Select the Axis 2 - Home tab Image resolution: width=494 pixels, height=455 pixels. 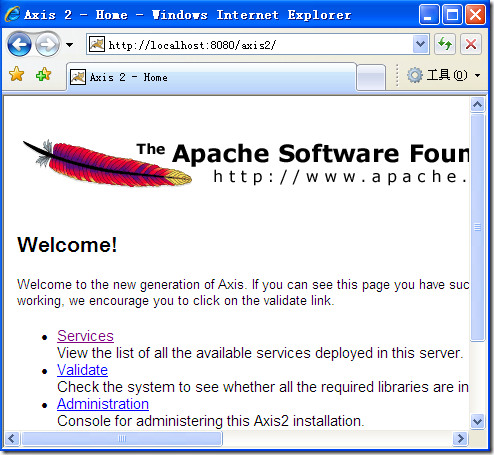212,77
